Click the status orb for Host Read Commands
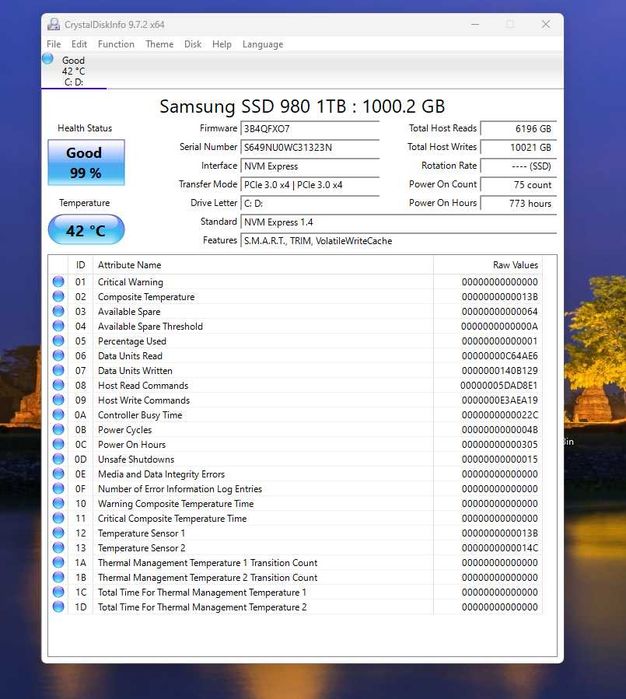 pyautogui.click(x=58, y=385)
